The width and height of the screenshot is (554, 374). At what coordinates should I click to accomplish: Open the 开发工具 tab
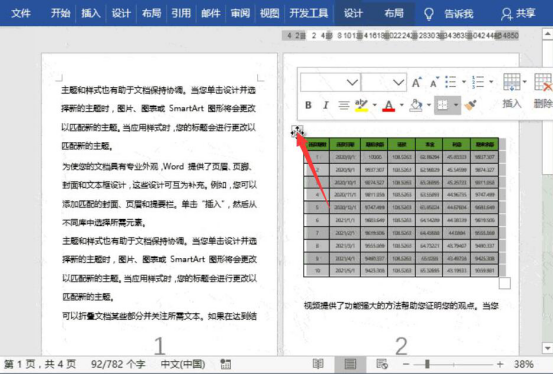(x=309, y=13)
